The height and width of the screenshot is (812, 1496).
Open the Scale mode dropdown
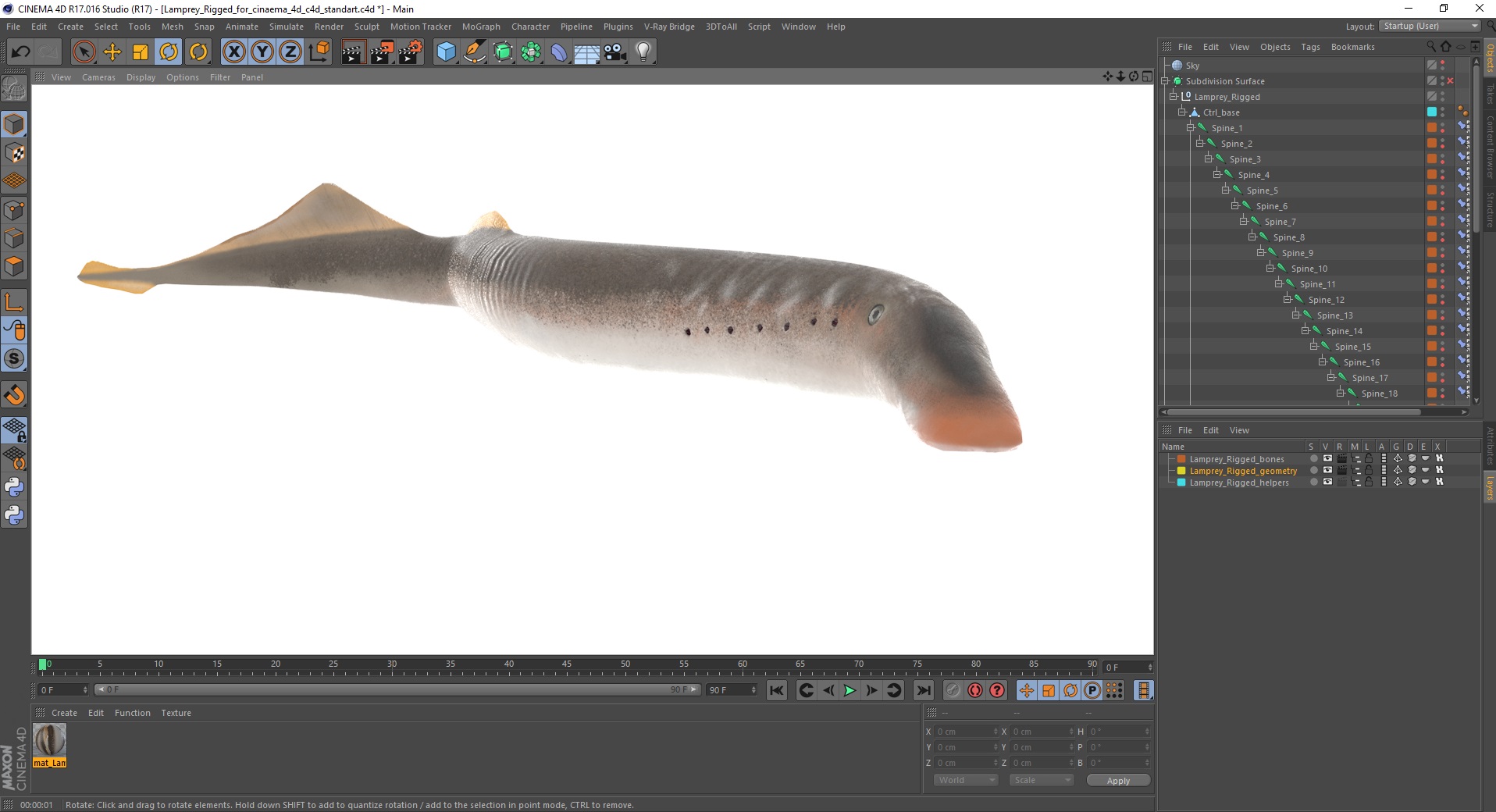[1041, 780]
